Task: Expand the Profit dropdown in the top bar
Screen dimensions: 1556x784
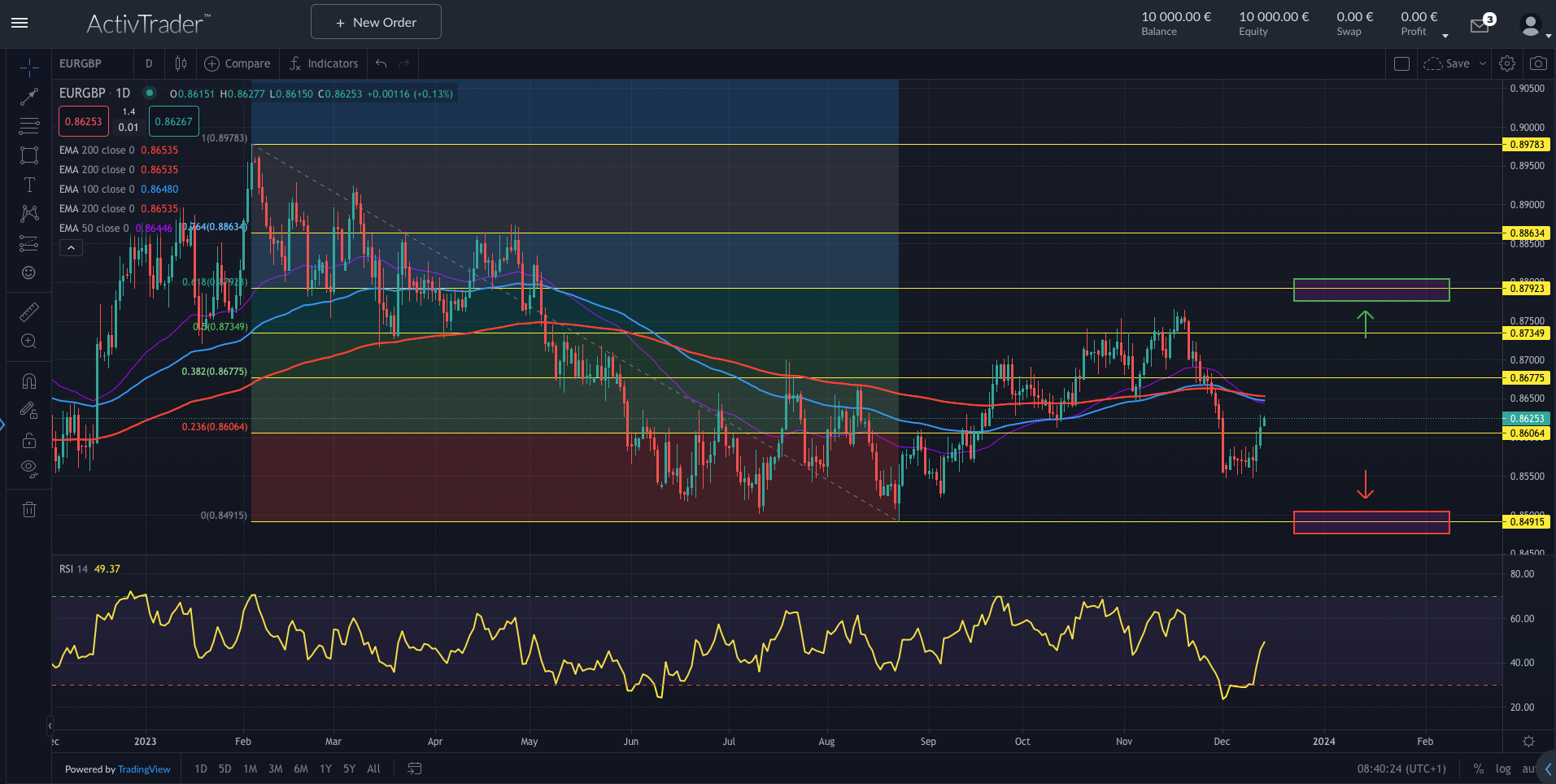Action: click(x=1445, y=34)
